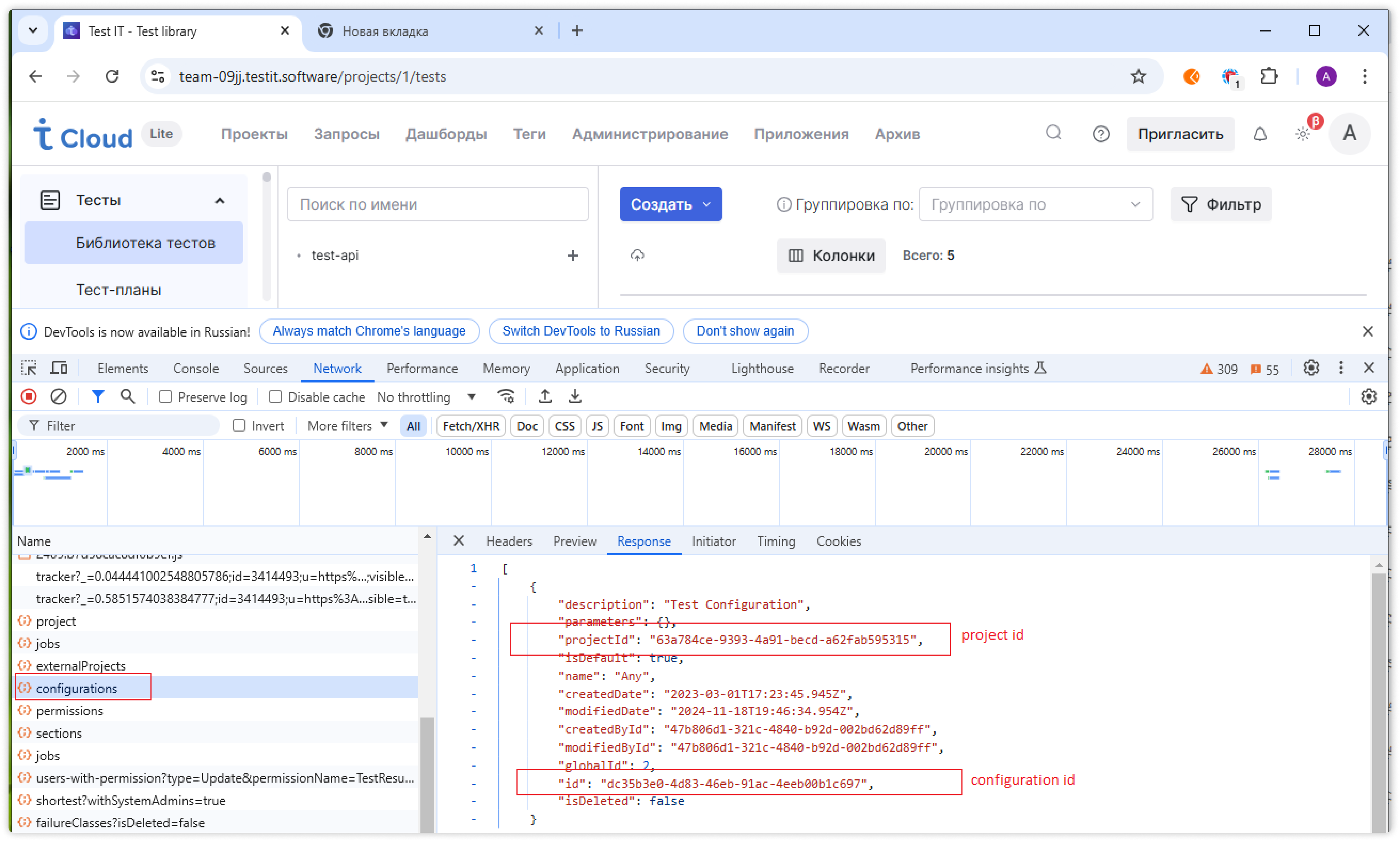Open Тест-планы in the sidebar
The width and height of the screenshot is (1400, 841).
pyautogui.click(x=118, y=290)
